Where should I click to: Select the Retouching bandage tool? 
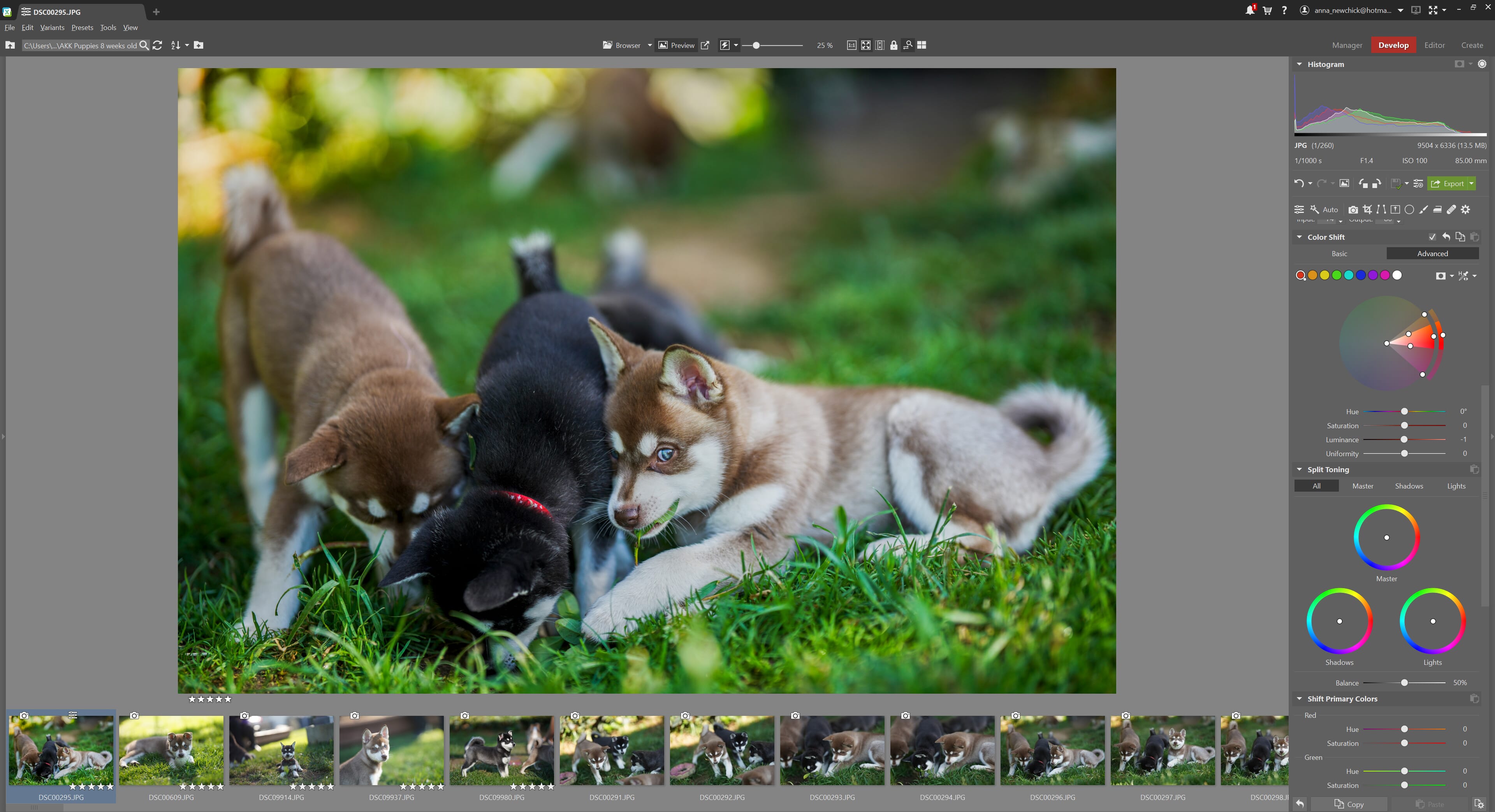(1451, 209)
